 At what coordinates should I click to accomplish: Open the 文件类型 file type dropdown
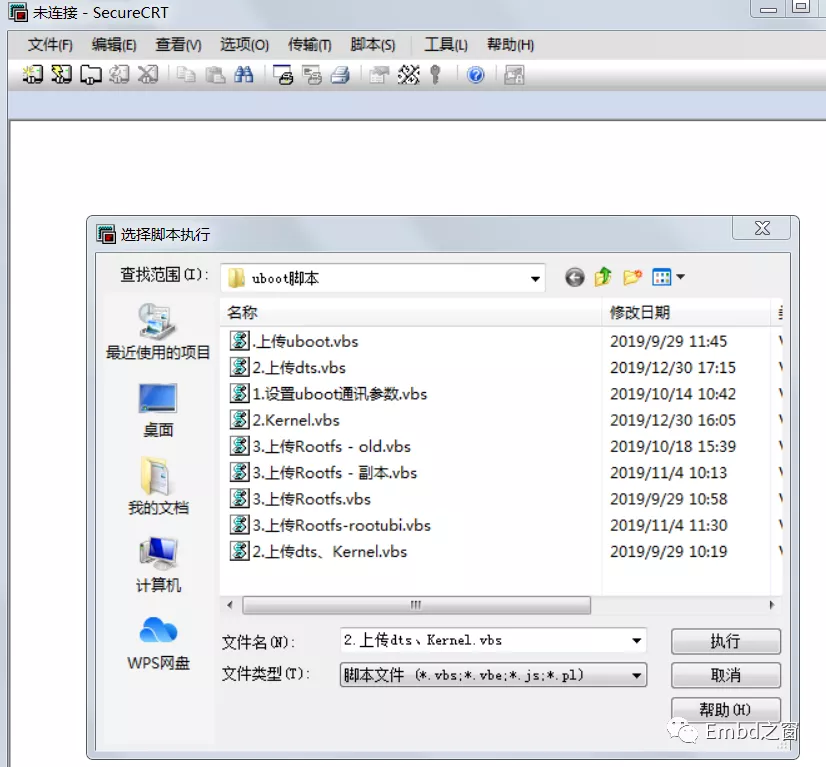[637, 675]
